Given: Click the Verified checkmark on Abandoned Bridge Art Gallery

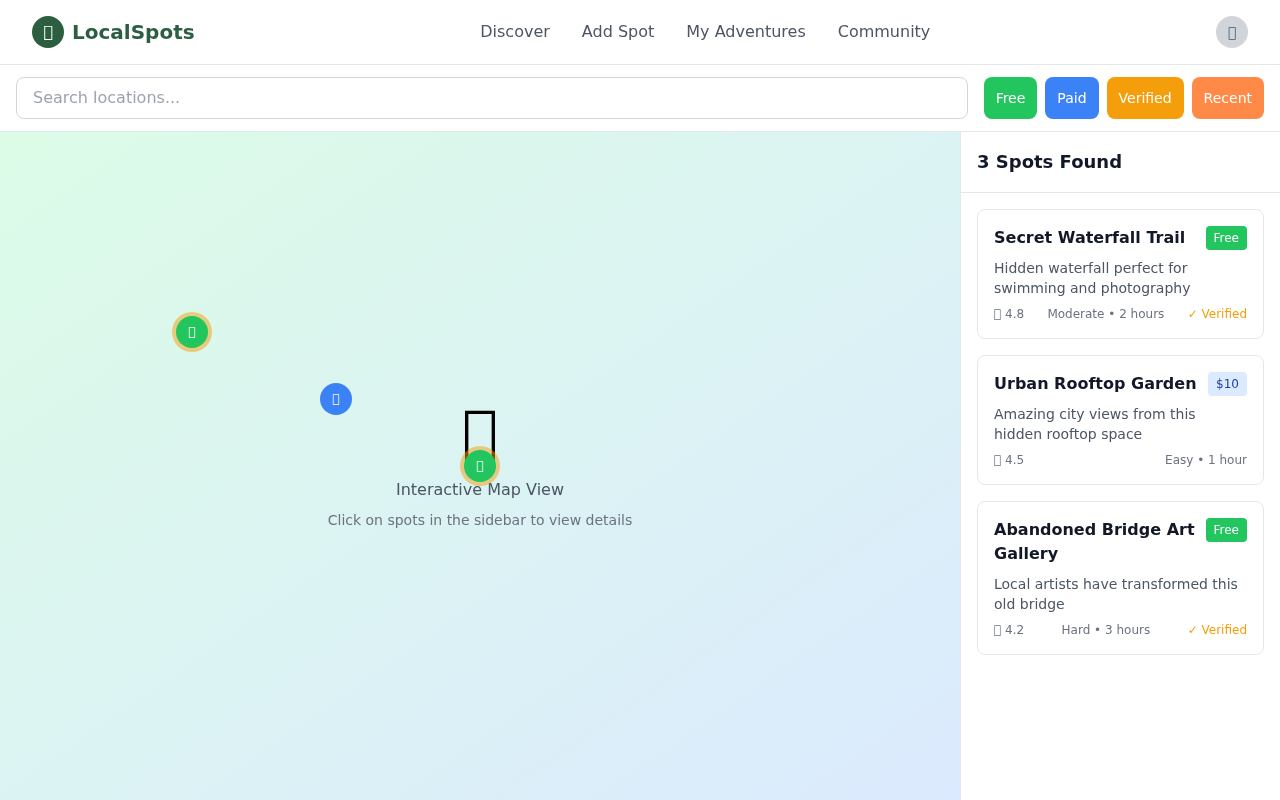Looking at the screenshot, I should (x=1217, y=629).
